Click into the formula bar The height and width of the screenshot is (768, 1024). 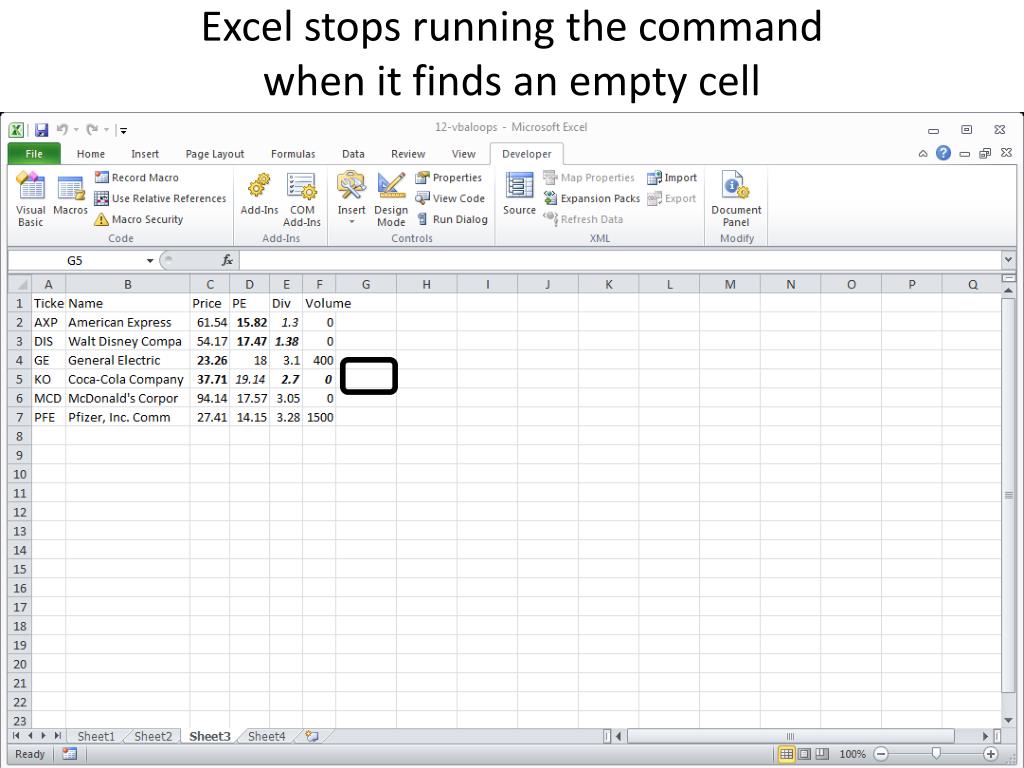tap(620, 261)
